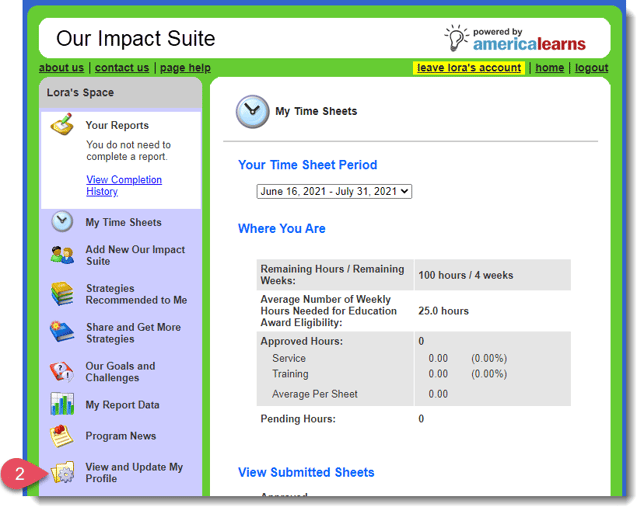Screen dimensions: 644x514
Task: Click the Program News icon
Action: click(62, 436)
